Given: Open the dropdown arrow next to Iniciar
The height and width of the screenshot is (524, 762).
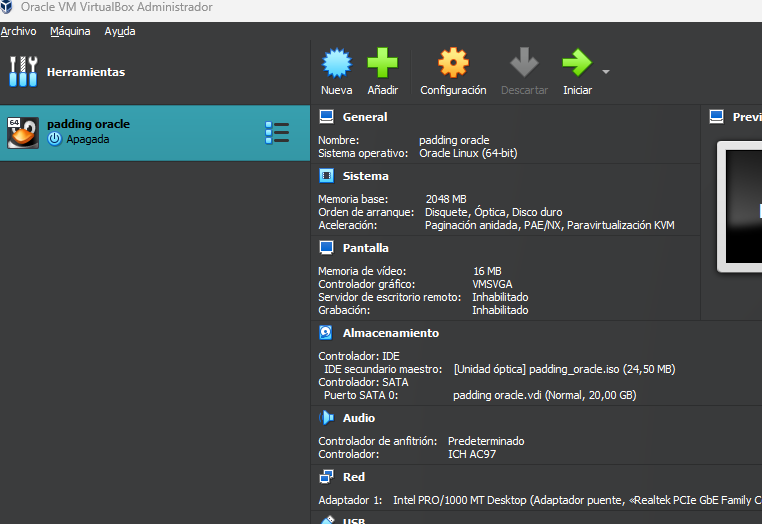Looking at the screenshot, I should [606, 72].
